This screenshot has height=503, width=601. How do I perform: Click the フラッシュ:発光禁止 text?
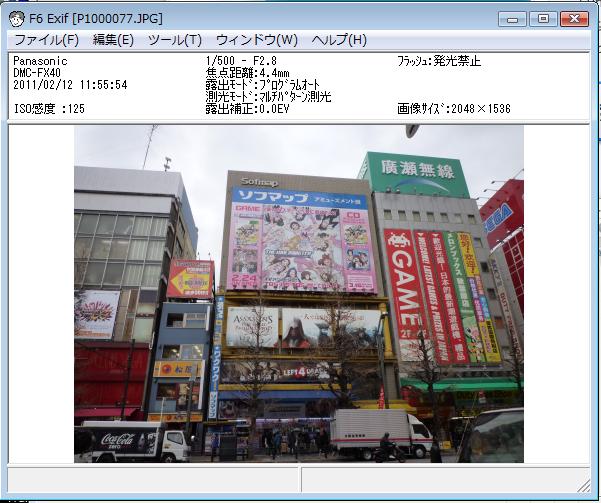[x=439, y=61]
